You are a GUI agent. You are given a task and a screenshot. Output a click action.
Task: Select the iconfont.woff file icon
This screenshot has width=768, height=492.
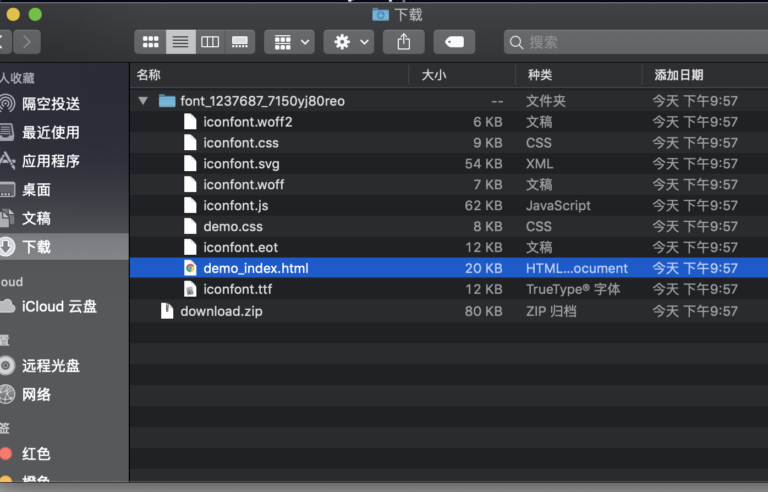[190, 185]
